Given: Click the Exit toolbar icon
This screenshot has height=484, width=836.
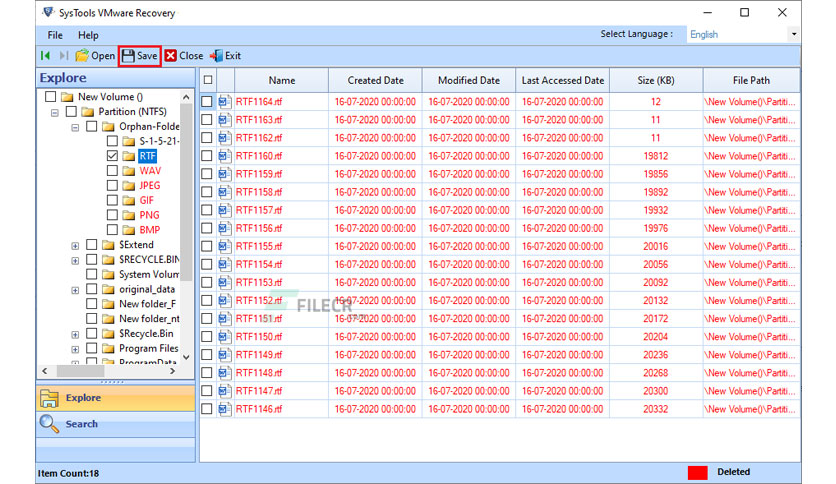Looking at the screenshot, I should [216, 55].
